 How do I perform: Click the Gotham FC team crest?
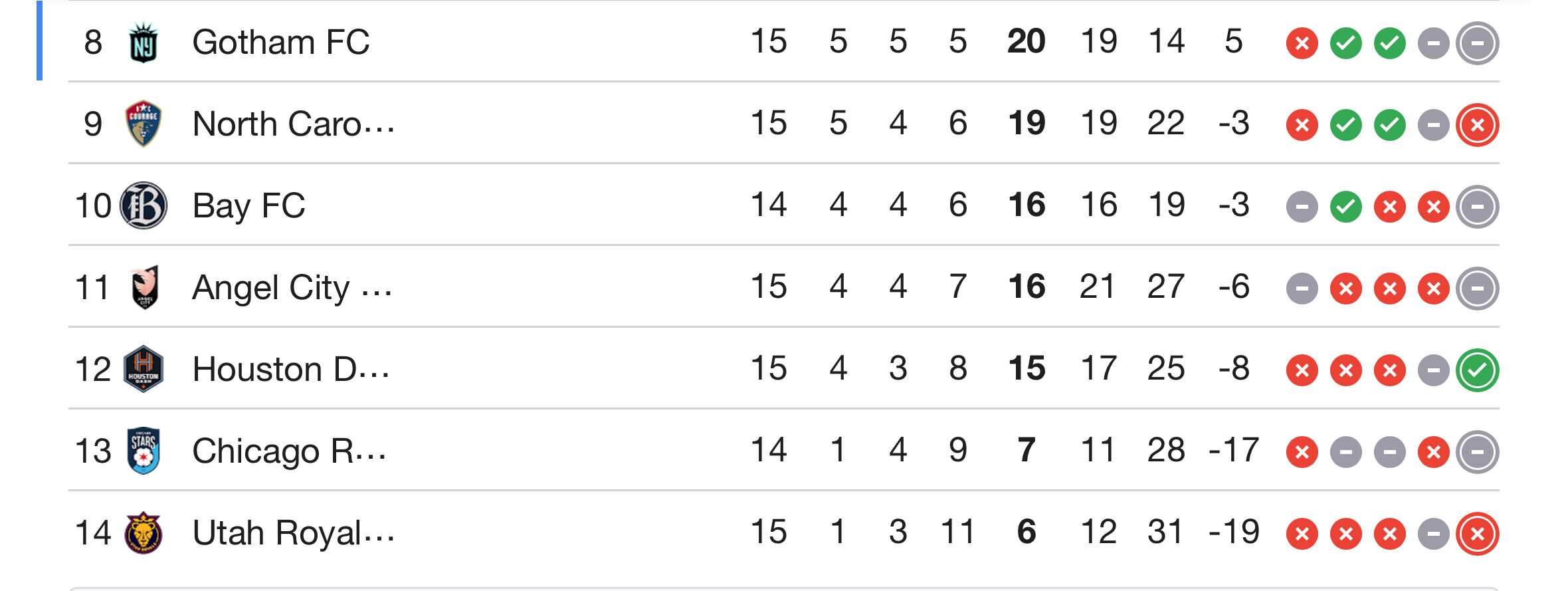click(x=144, y=43)
